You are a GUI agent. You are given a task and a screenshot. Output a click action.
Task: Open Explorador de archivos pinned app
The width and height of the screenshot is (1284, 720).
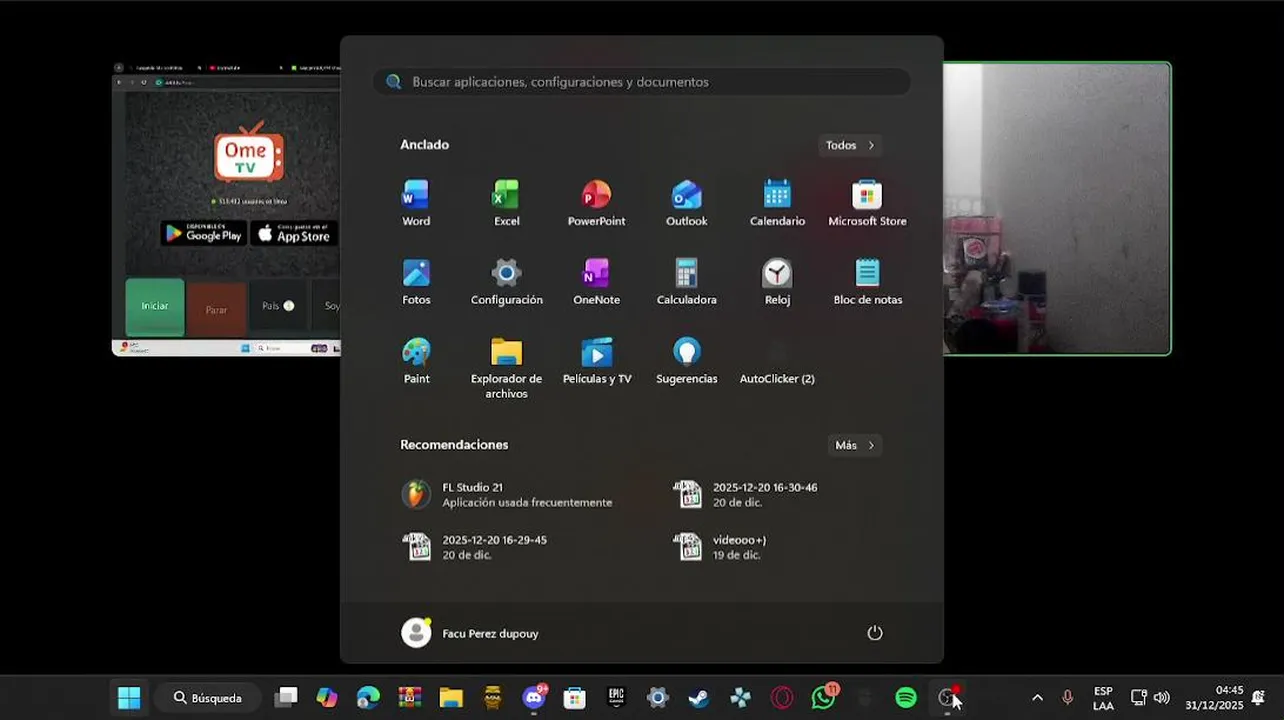[506, 368]
